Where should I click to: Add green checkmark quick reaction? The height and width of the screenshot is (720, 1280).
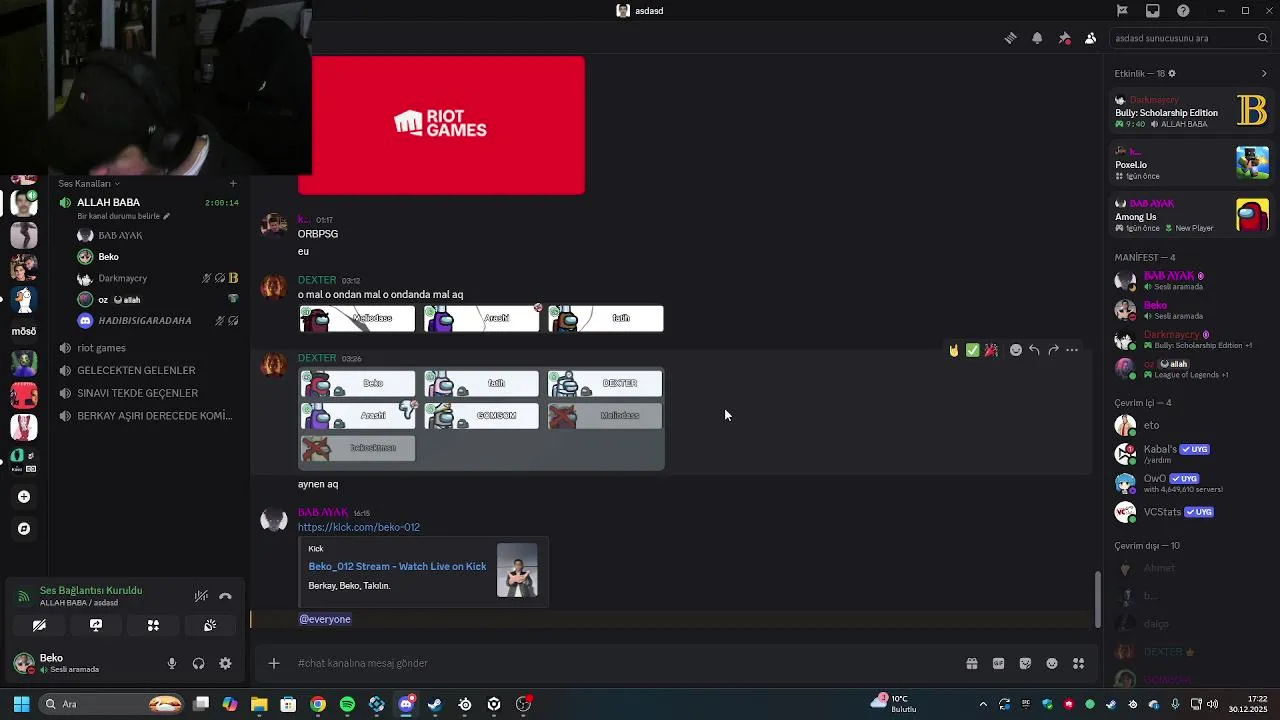[x=972, y=350]
